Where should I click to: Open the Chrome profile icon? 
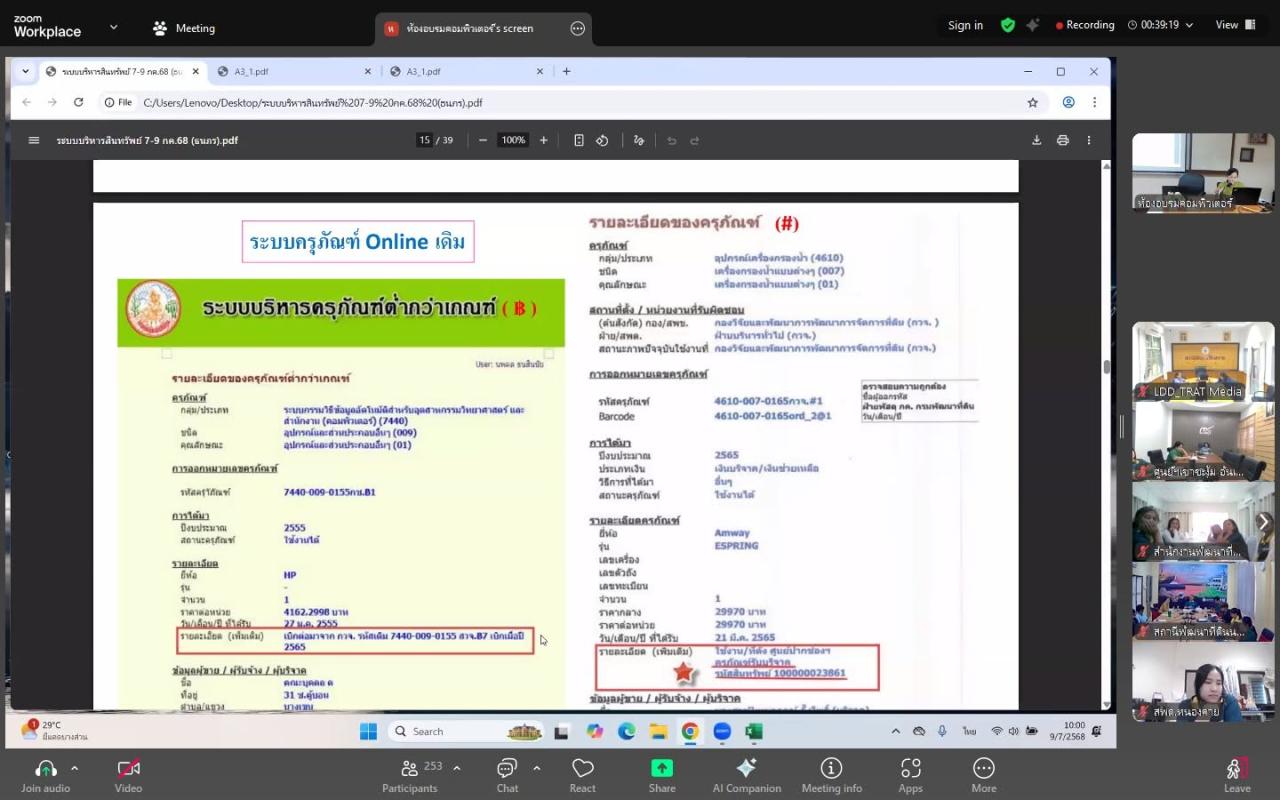click(1068, 102)
